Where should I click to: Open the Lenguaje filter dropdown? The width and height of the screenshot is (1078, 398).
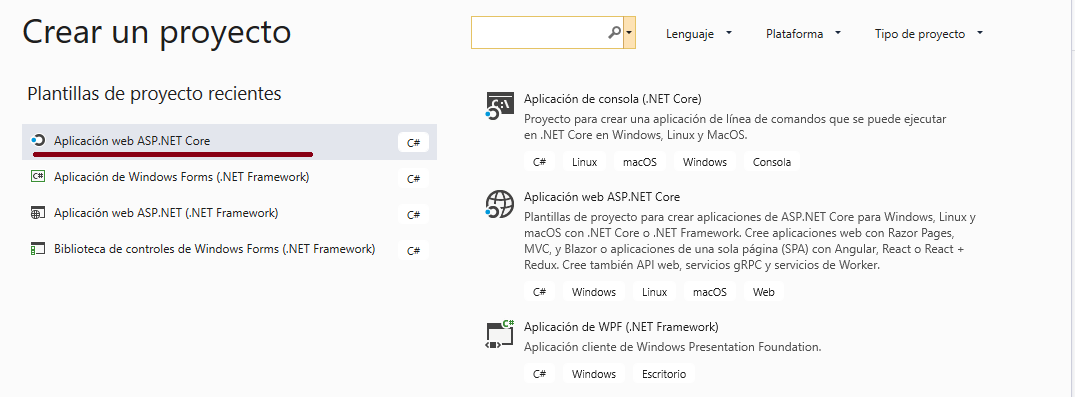tap(698, 34)
